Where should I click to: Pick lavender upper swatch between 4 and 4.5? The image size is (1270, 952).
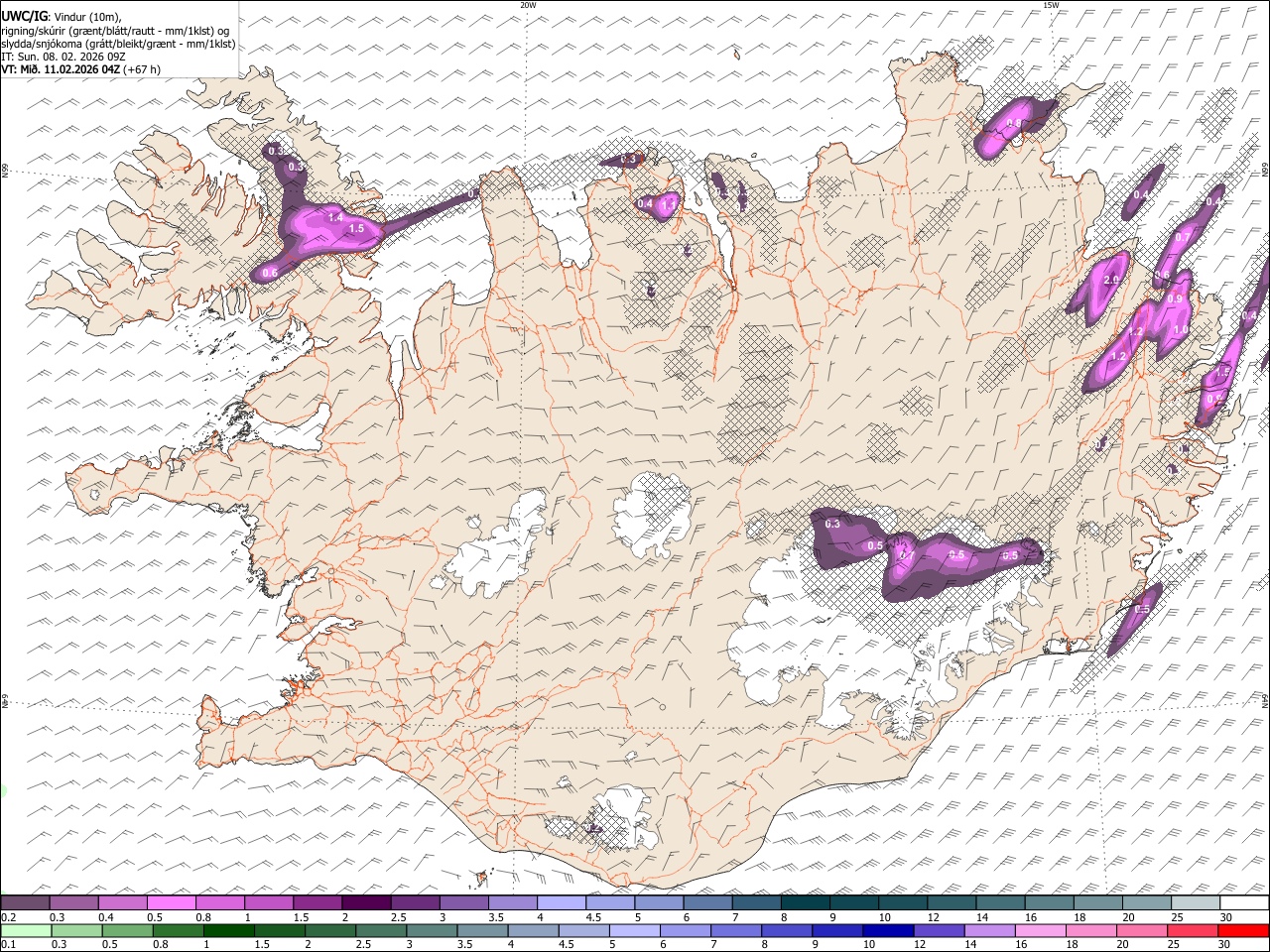[x=561, y=903]
